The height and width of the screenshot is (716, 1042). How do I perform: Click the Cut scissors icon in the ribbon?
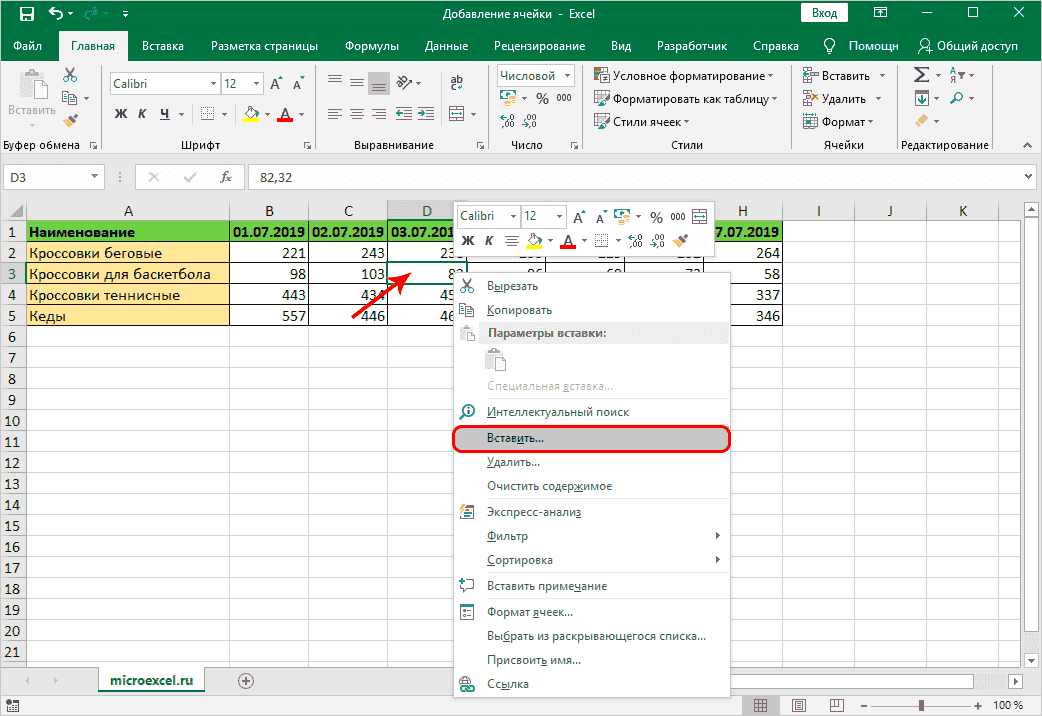(70, 75)
